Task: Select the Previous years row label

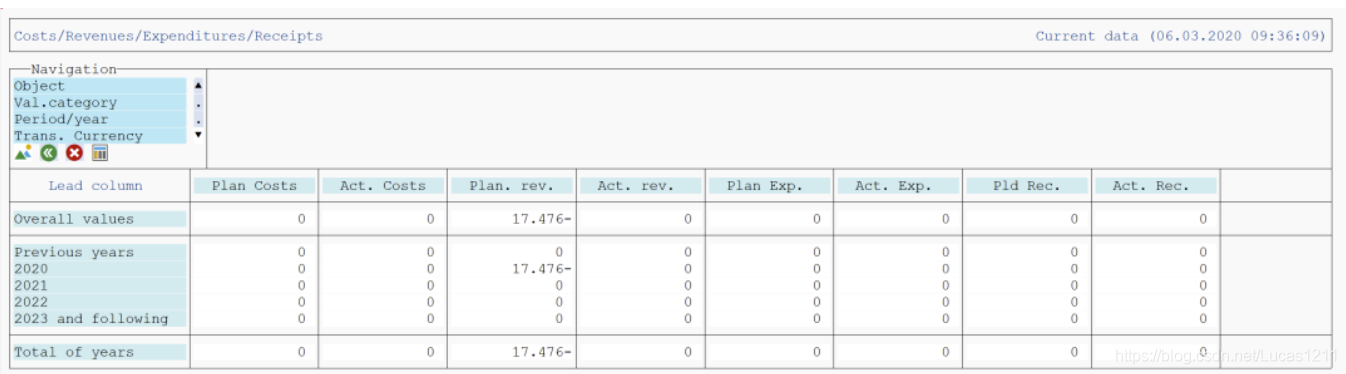Action: (x=99, y=252)
